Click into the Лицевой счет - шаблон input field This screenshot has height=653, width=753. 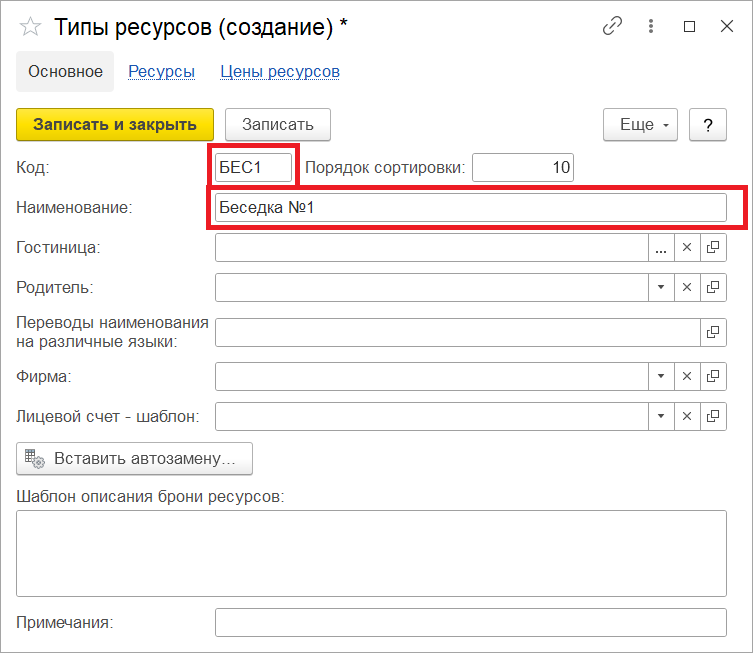coord(432,416)
